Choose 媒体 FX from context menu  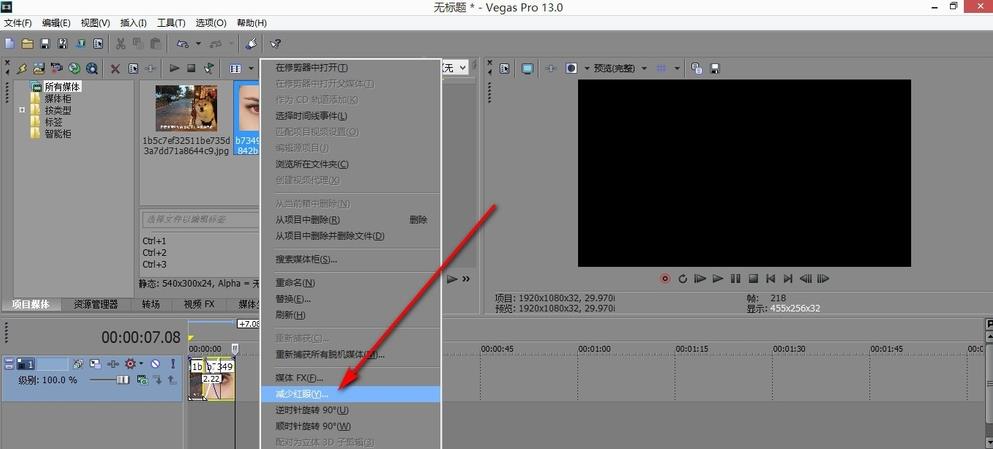tap(350, 377)
